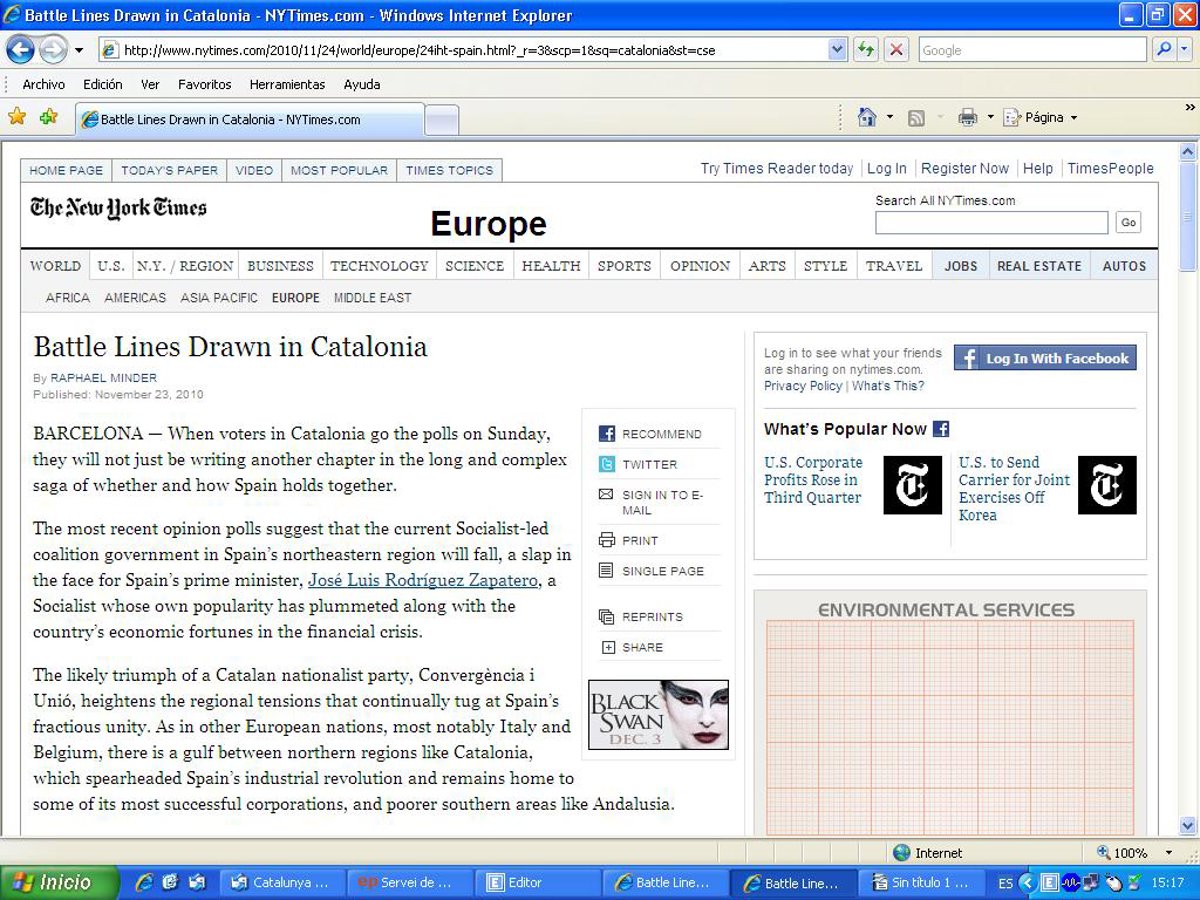
Task: Click the Facebook Recommend icon
Action: click(x=607, y=434)
